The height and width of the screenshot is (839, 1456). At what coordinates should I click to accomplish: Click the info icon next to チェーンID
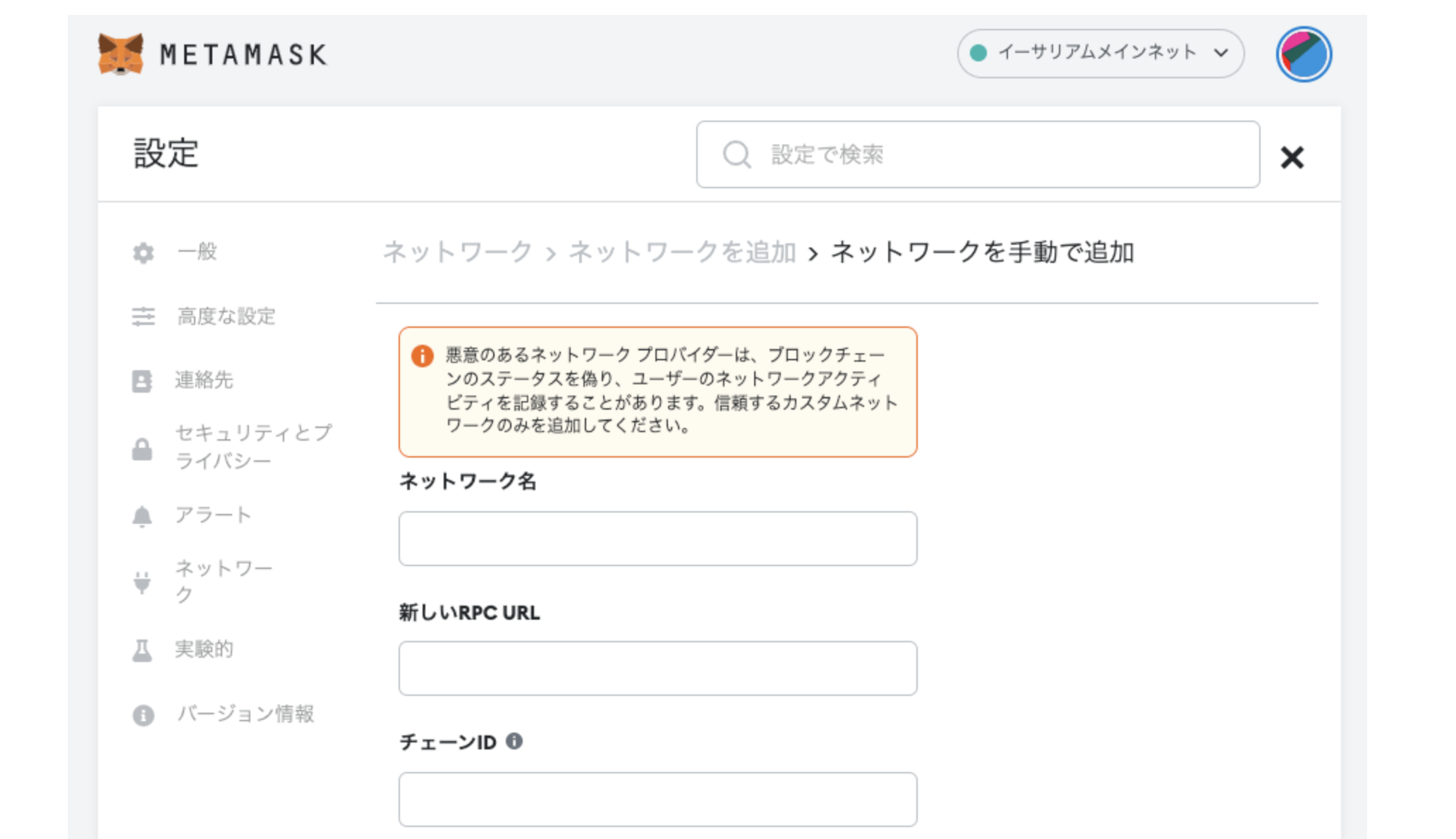514,741
